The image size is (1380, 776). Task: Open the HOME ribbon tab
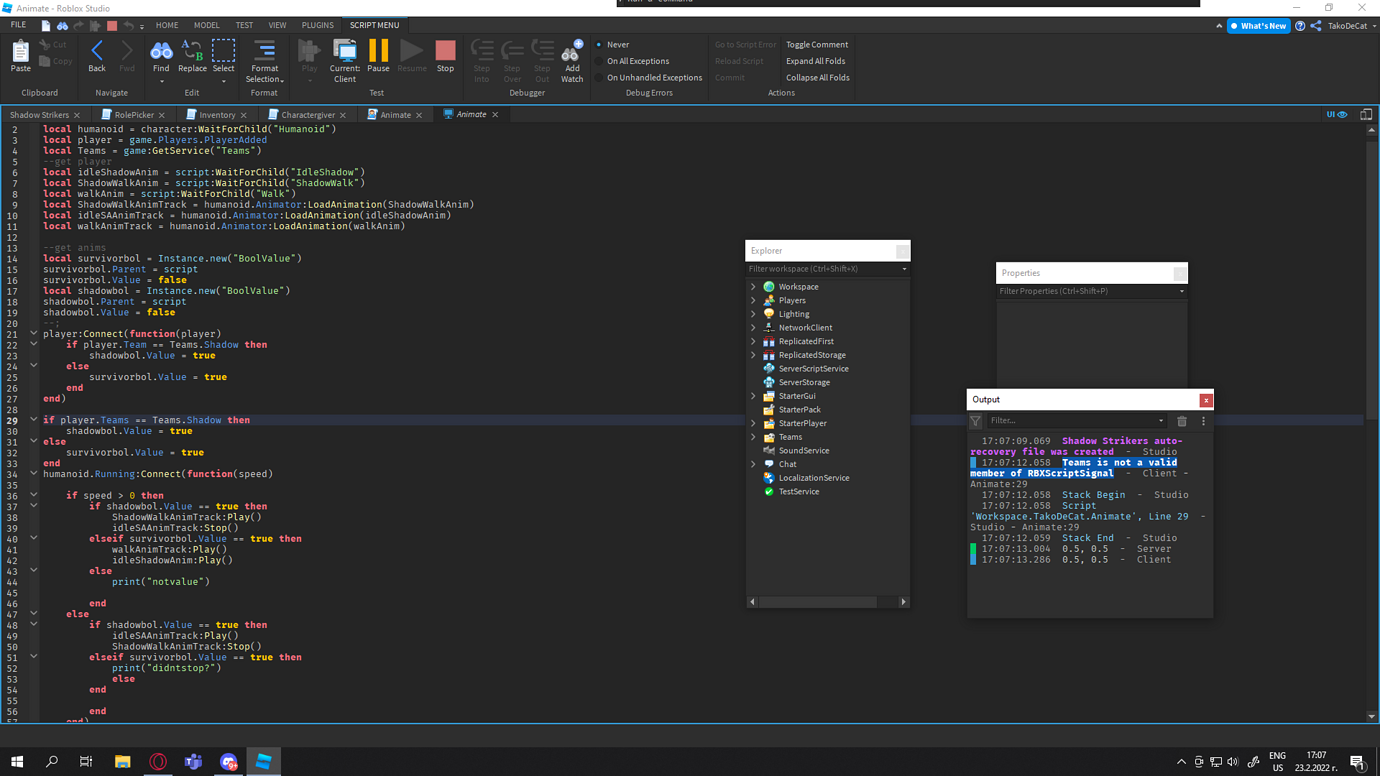(x=167, y=25)
